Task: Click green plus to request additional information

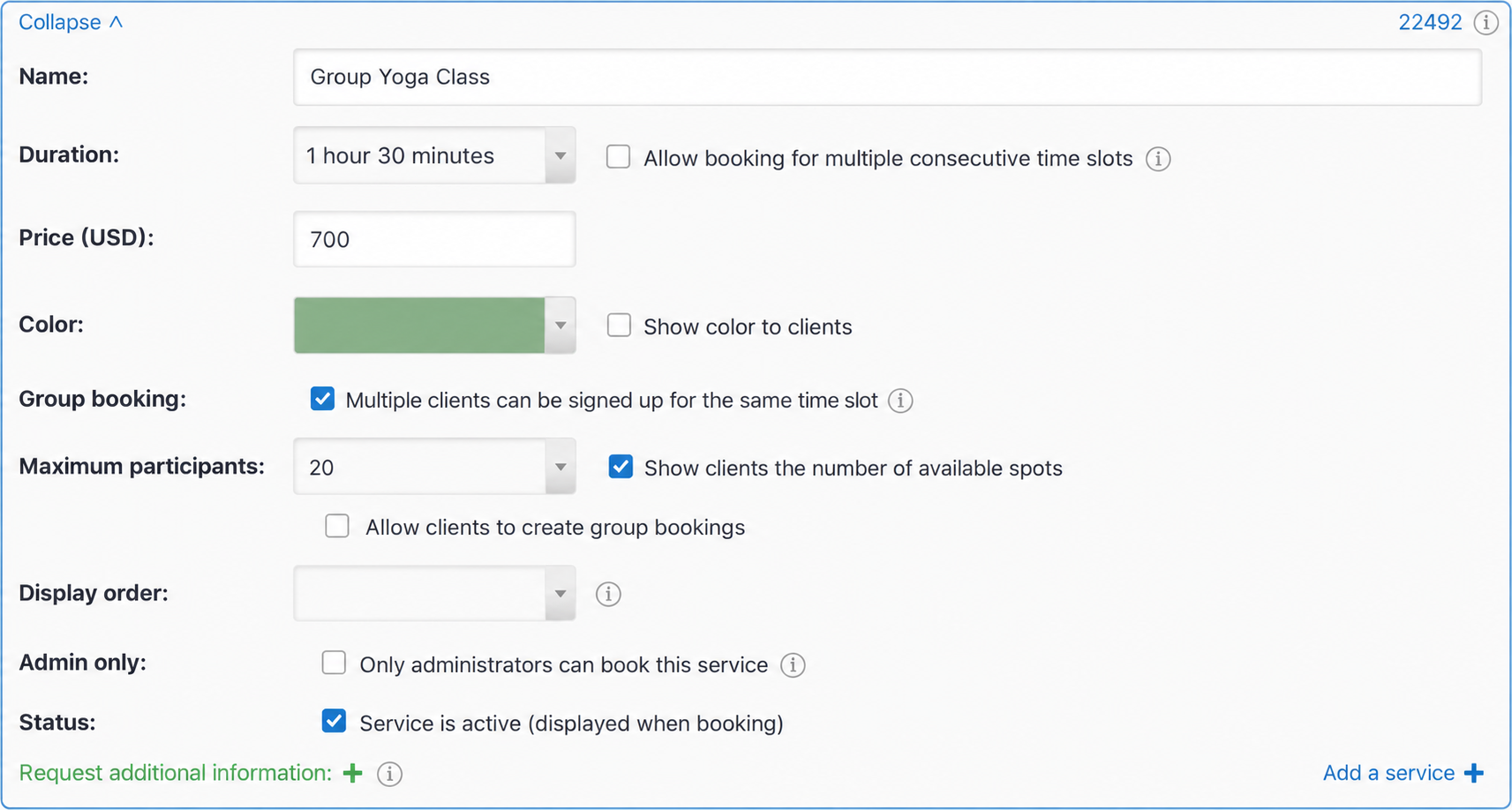Action: point(353,774)
